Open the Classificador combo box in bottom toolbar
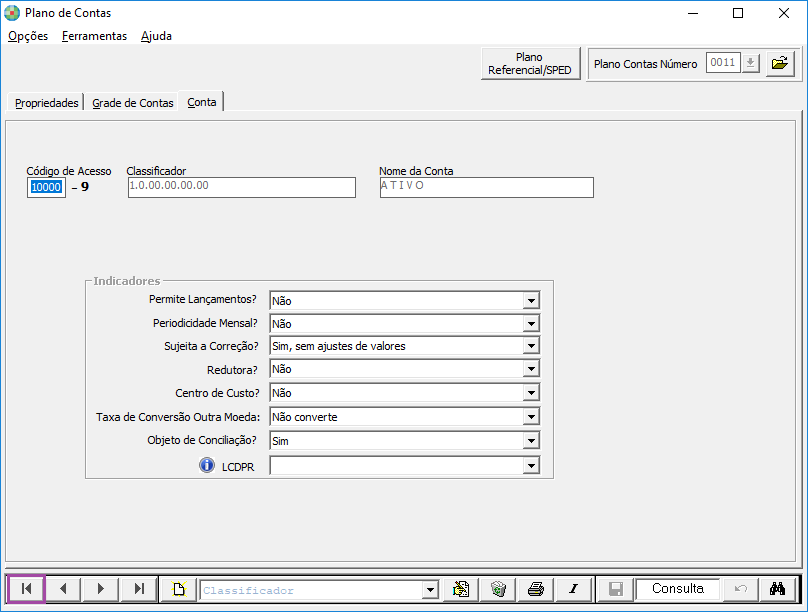Image resolution: width=811 pixels, height=612 pixels. pos(430,590)
